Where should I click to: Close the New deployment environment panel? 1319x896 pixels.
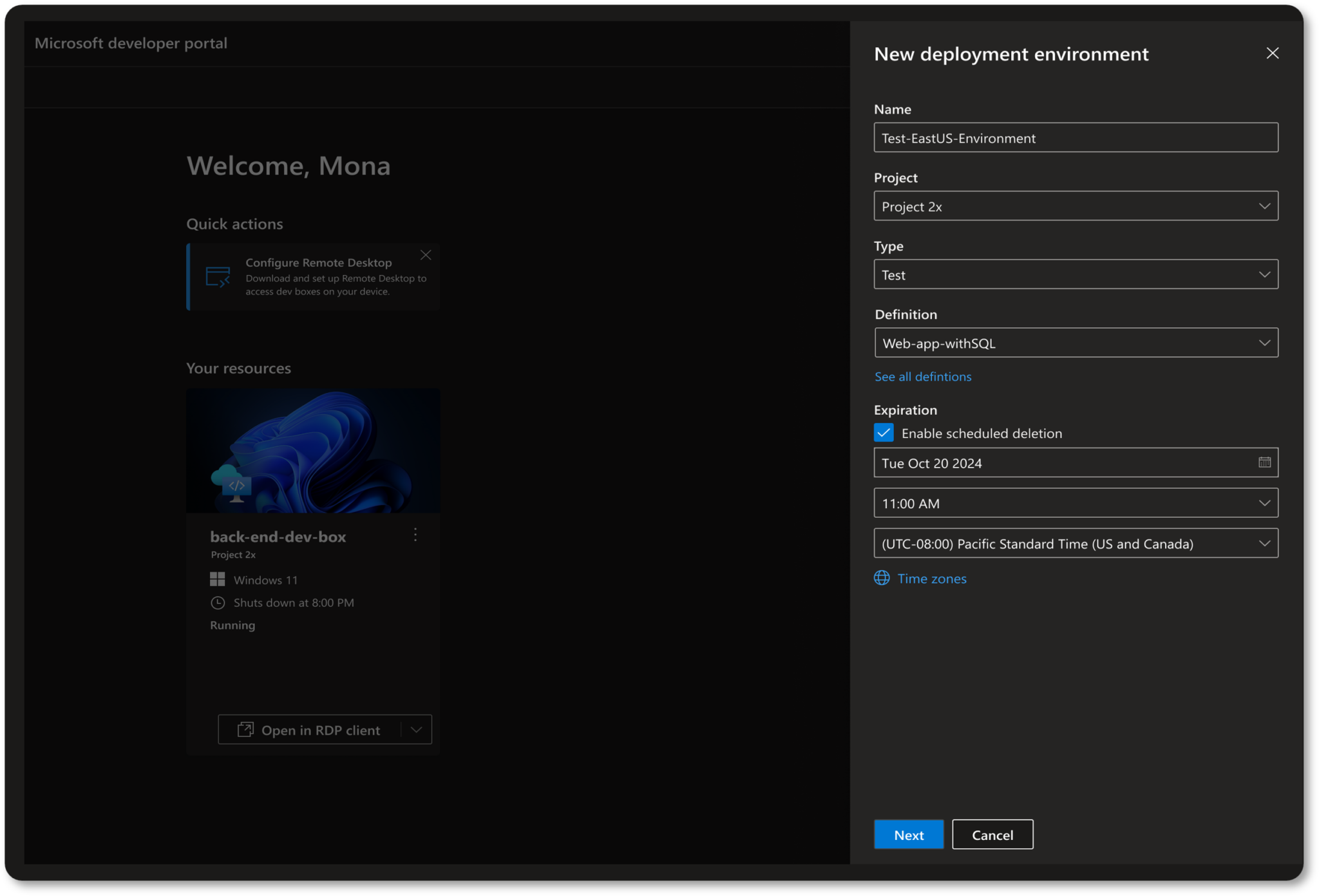click(x=1272, y=53)
